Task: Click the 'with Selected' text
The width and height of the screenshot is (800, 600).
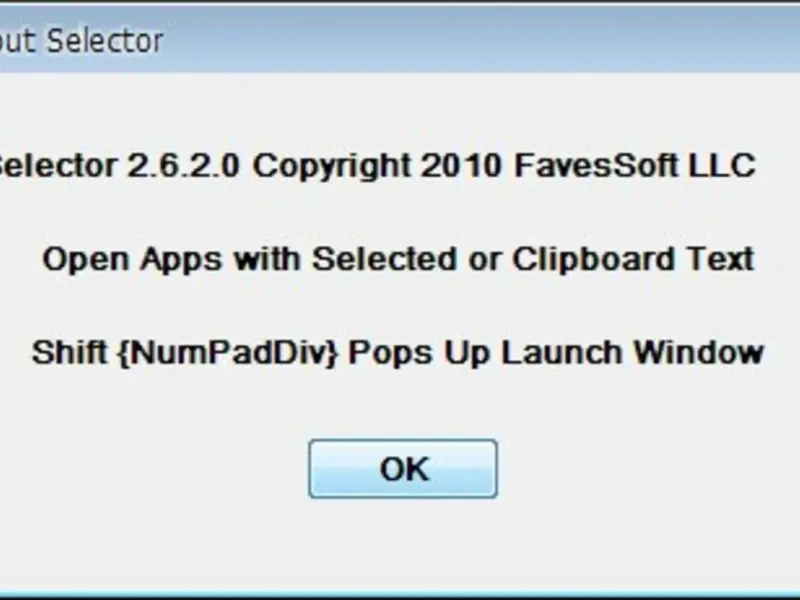Action: click(x=345, y=259)
